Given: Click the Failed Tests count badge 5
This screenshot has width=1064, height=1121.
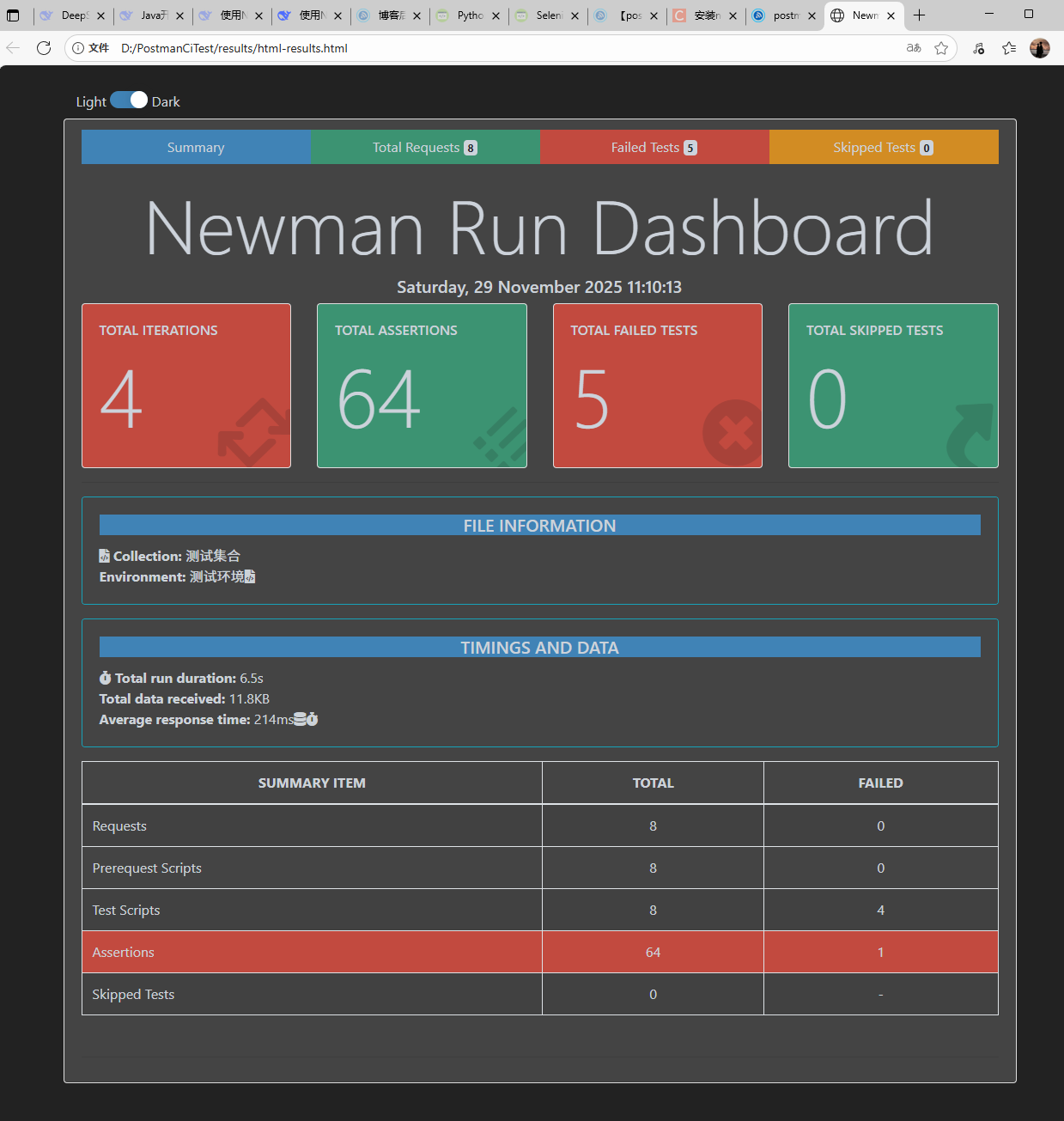Looking at the screenshot, I should point(690,148).
